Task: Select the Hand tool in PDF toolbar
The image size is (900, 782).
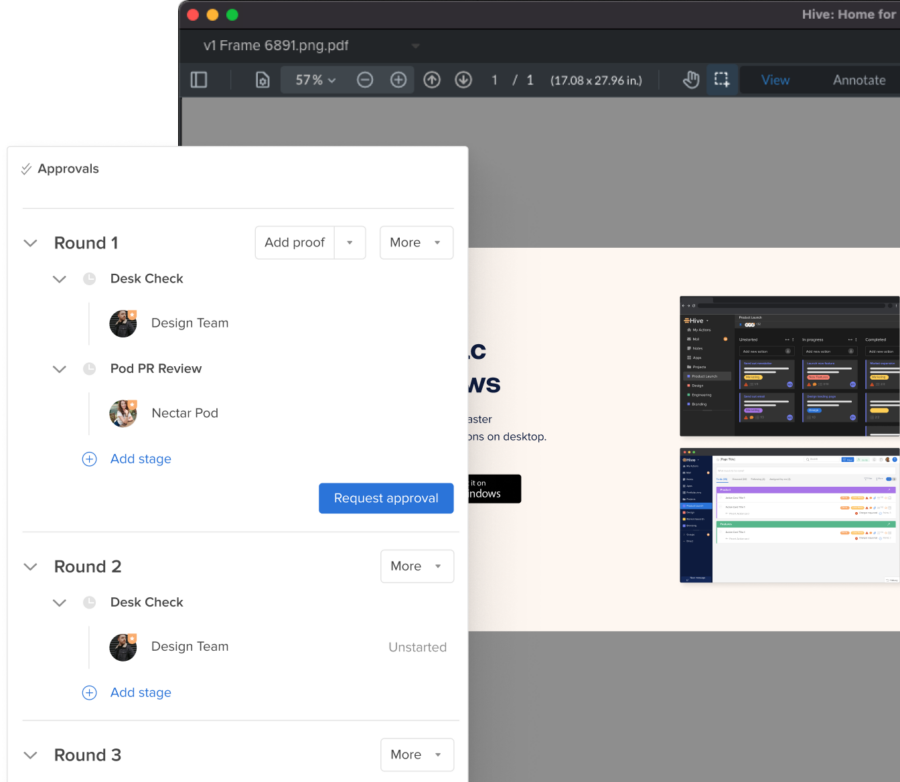Action: [689, 79]
